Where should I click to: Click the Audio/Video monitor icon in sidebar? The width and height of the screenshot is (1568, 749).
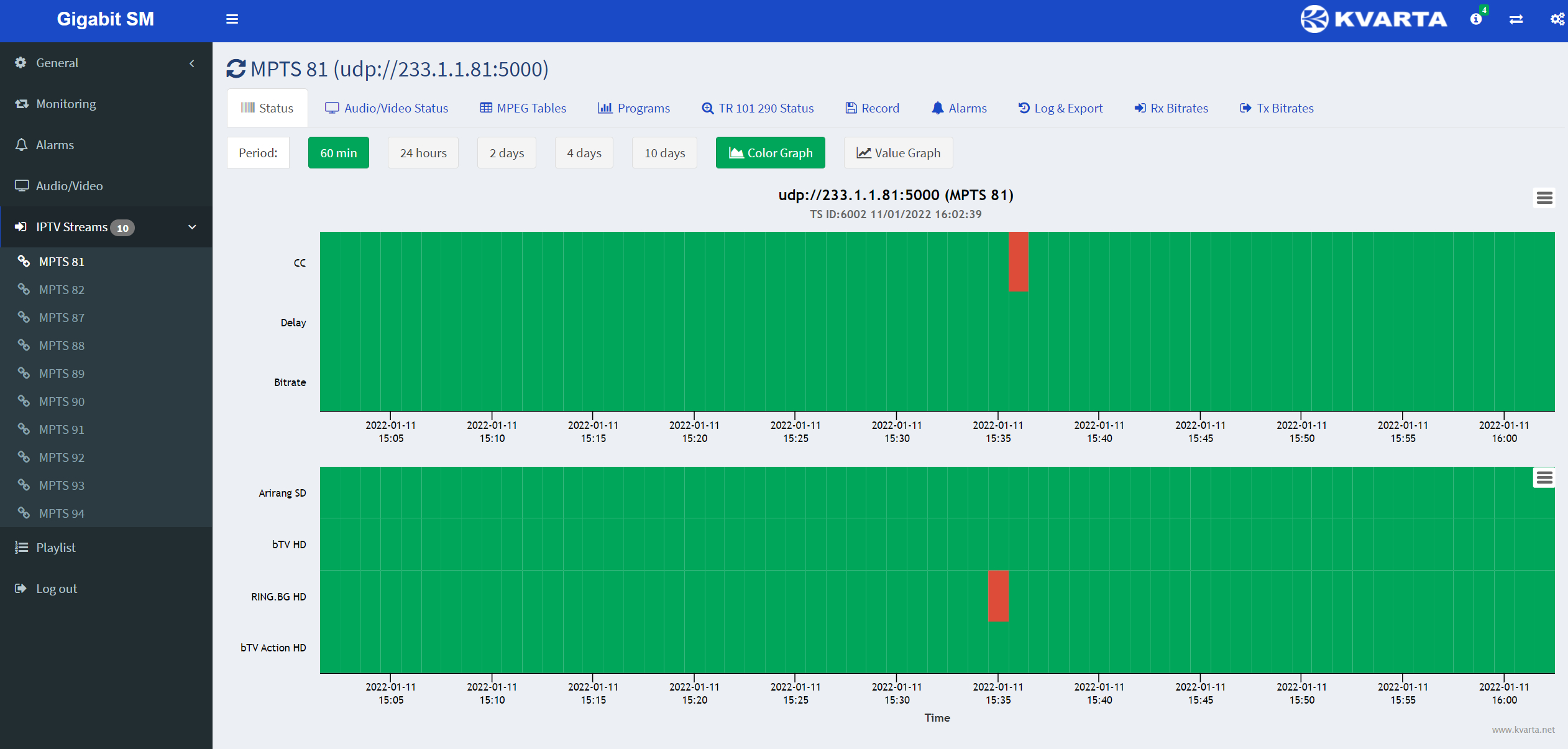(22, 186)
